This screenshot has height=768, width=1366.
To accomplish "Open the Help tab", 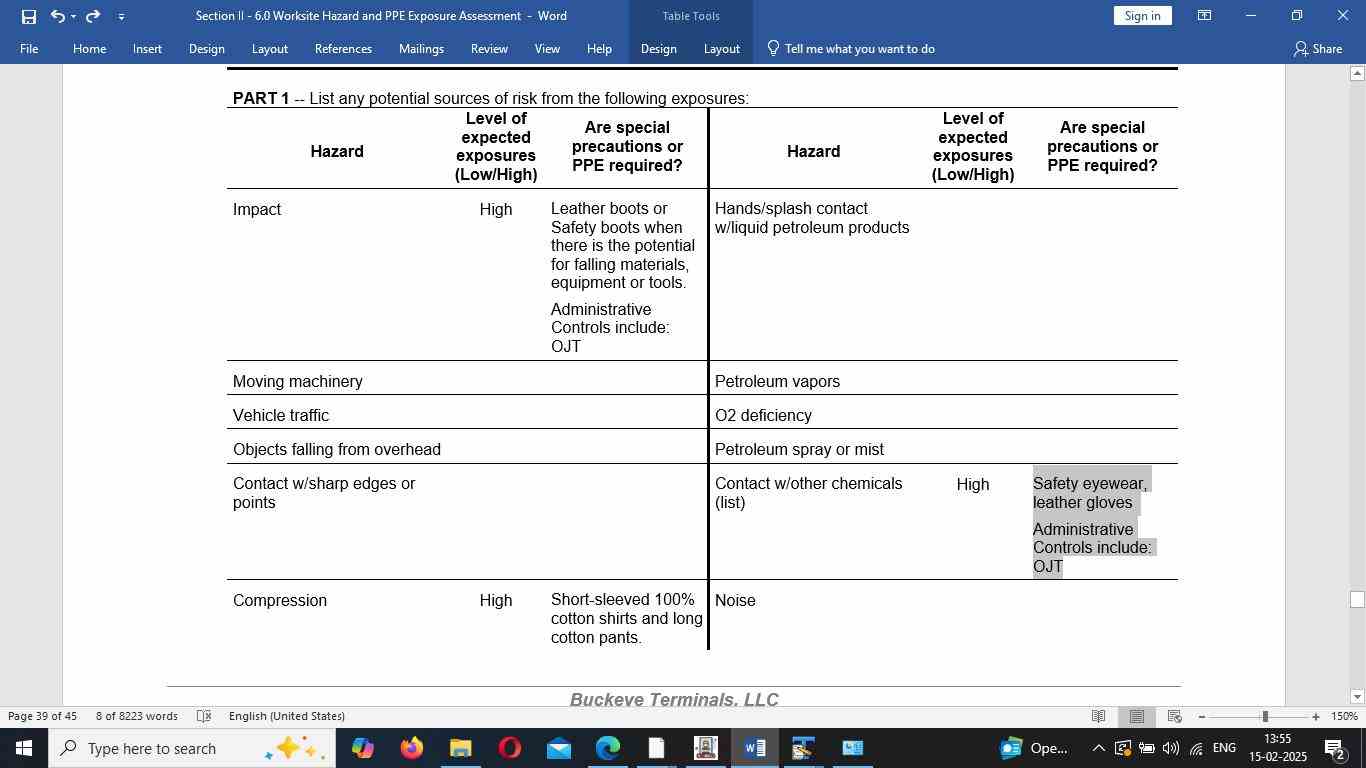I will click(x=599, y=48).
